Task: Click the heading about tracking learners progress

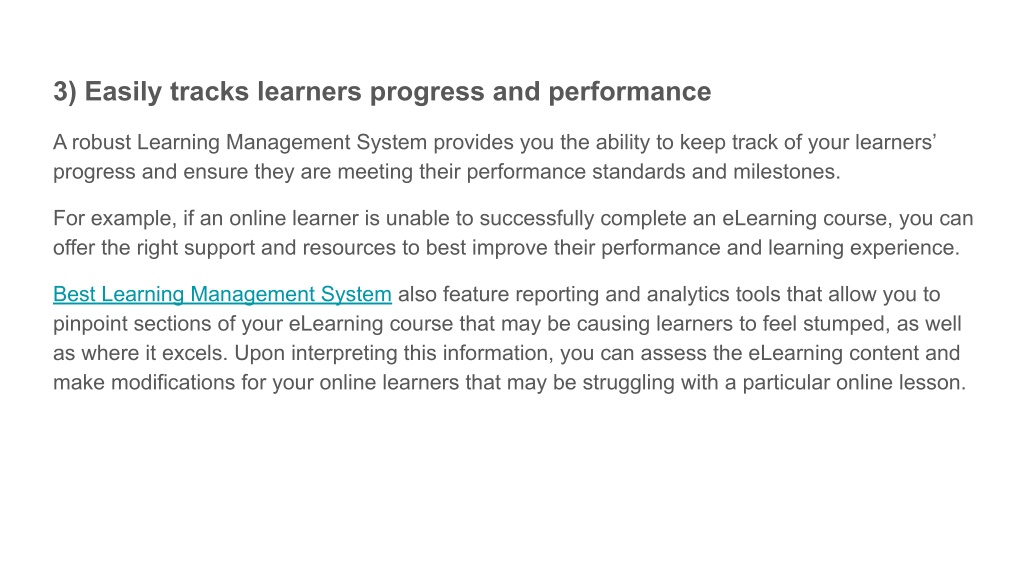Action: pos(382,91)
